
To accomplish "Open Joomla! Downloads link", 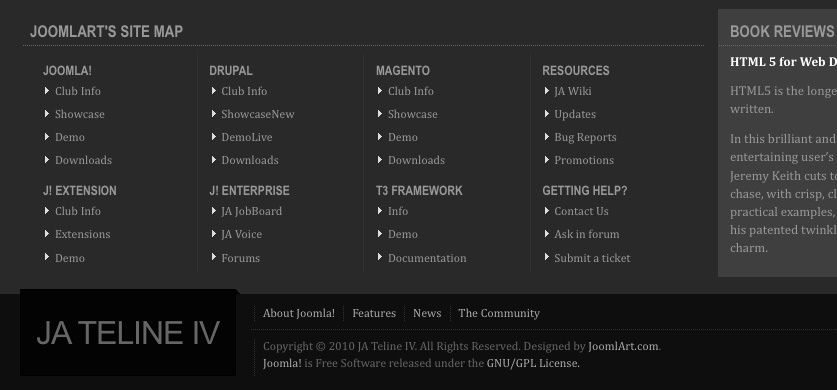I will click(83, 160).
